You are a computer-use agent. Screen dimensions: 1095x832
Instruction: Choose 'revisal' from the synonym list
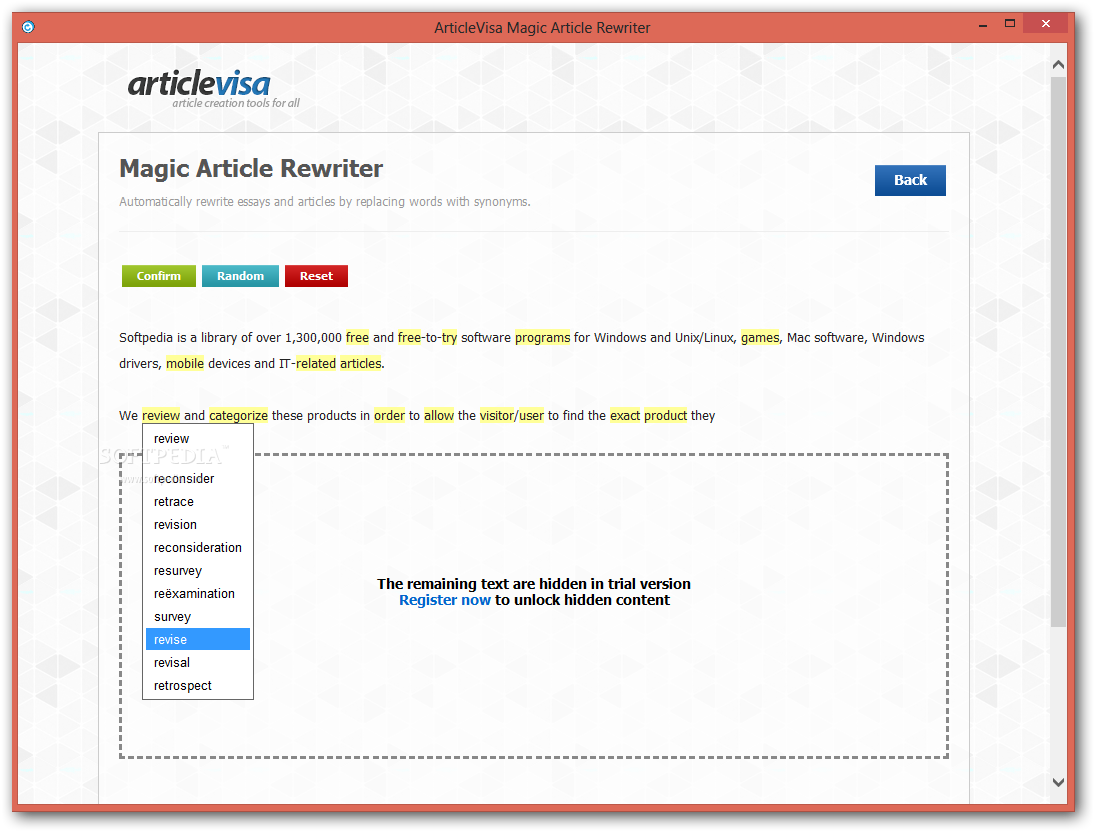coord(198,662)
